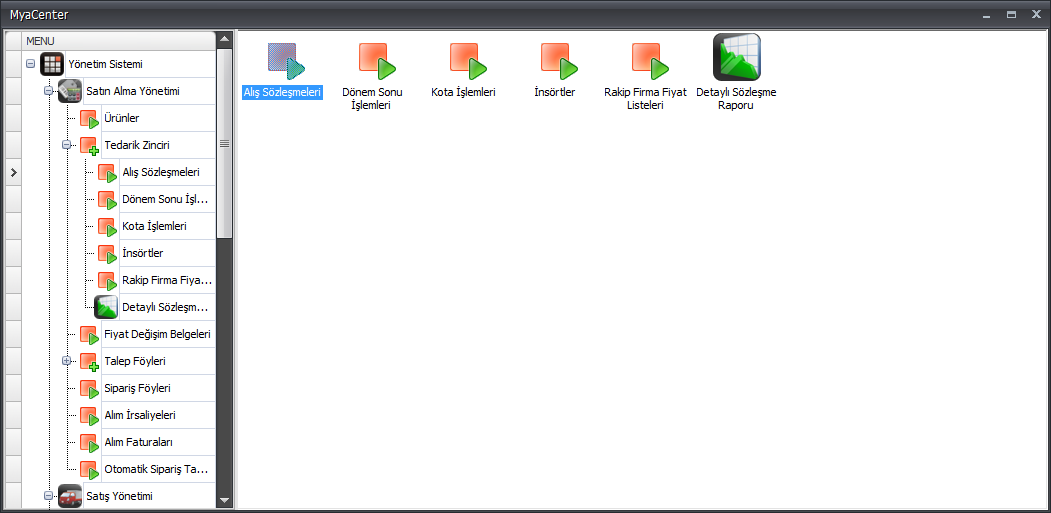Select Satış Yönetimi label
The width and height of the screenshot is (1051, 513).
tap(120, 496)
